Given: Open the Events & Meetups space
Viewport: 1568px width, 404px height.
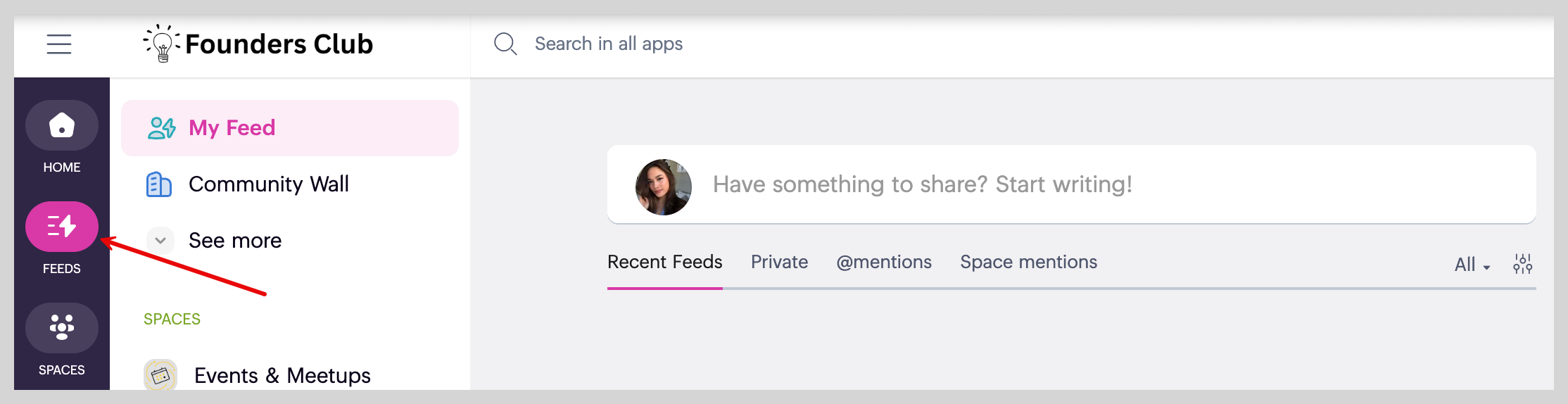Looking at the screenshot, I should (x=282, y=375).
